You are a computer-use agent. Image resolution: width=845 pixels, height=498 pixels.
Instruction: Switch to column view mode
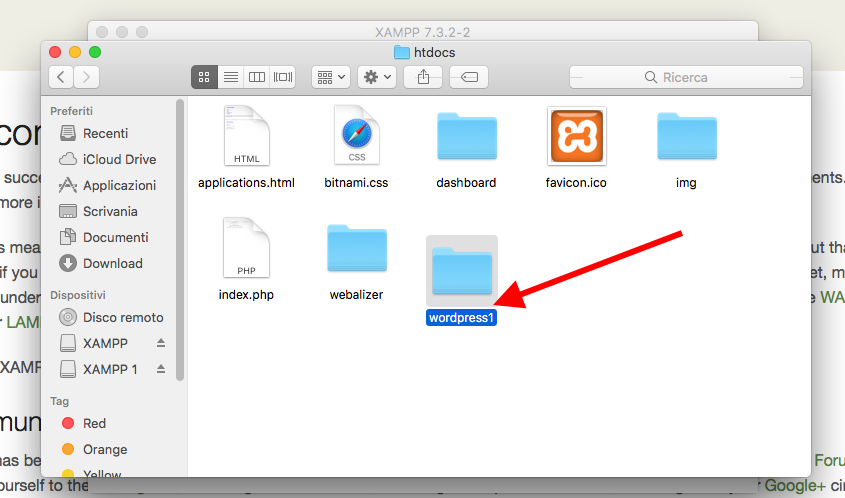257,77
